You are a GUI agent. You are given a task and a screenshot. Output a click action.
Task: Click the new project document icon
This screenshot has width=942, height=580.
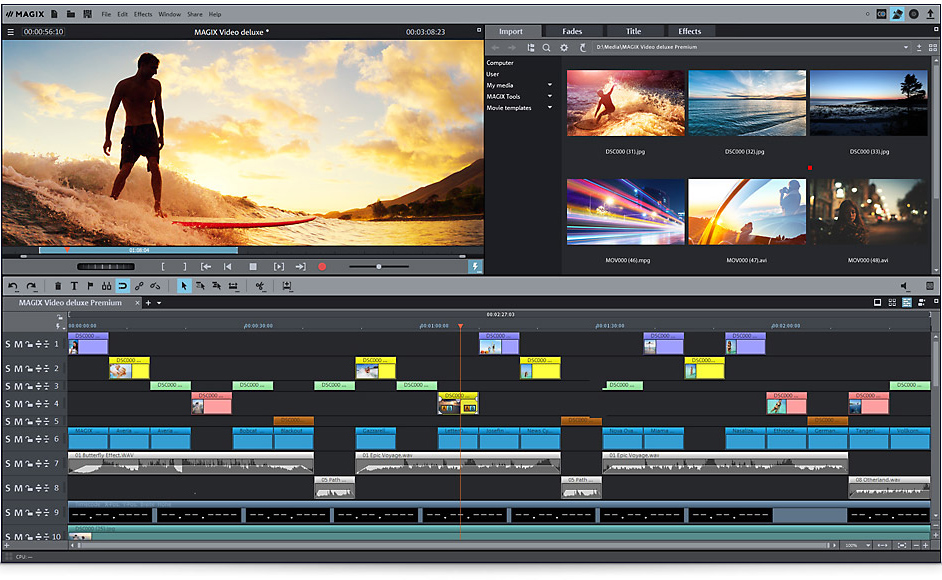point(55,14)
